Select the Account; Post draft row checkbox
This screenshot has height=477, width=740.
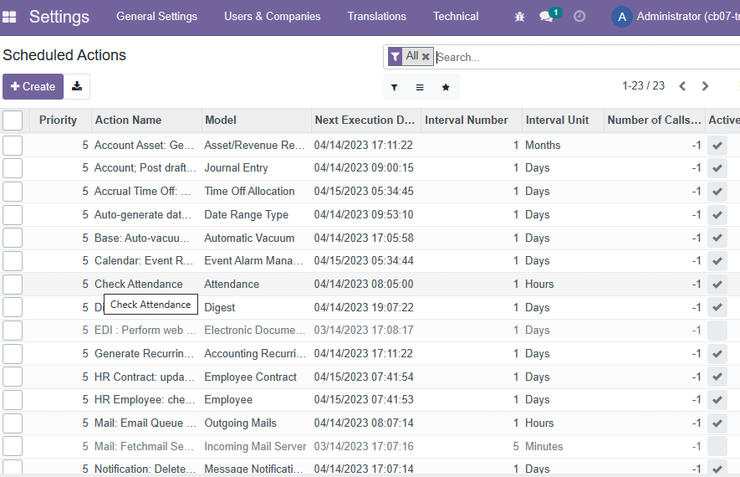pyautogui.click(x=13, y=168)
